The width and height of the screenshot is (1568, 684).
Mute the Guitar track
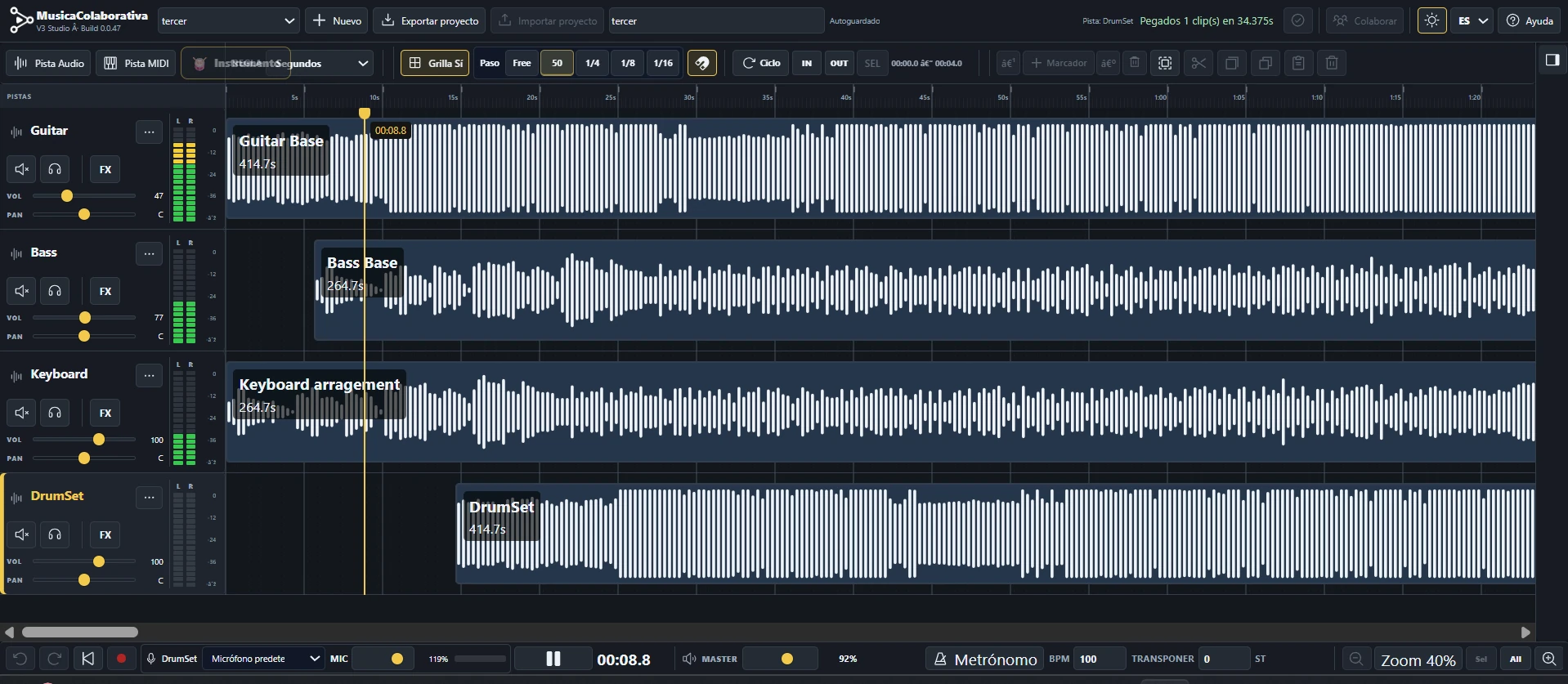(22, 169)
